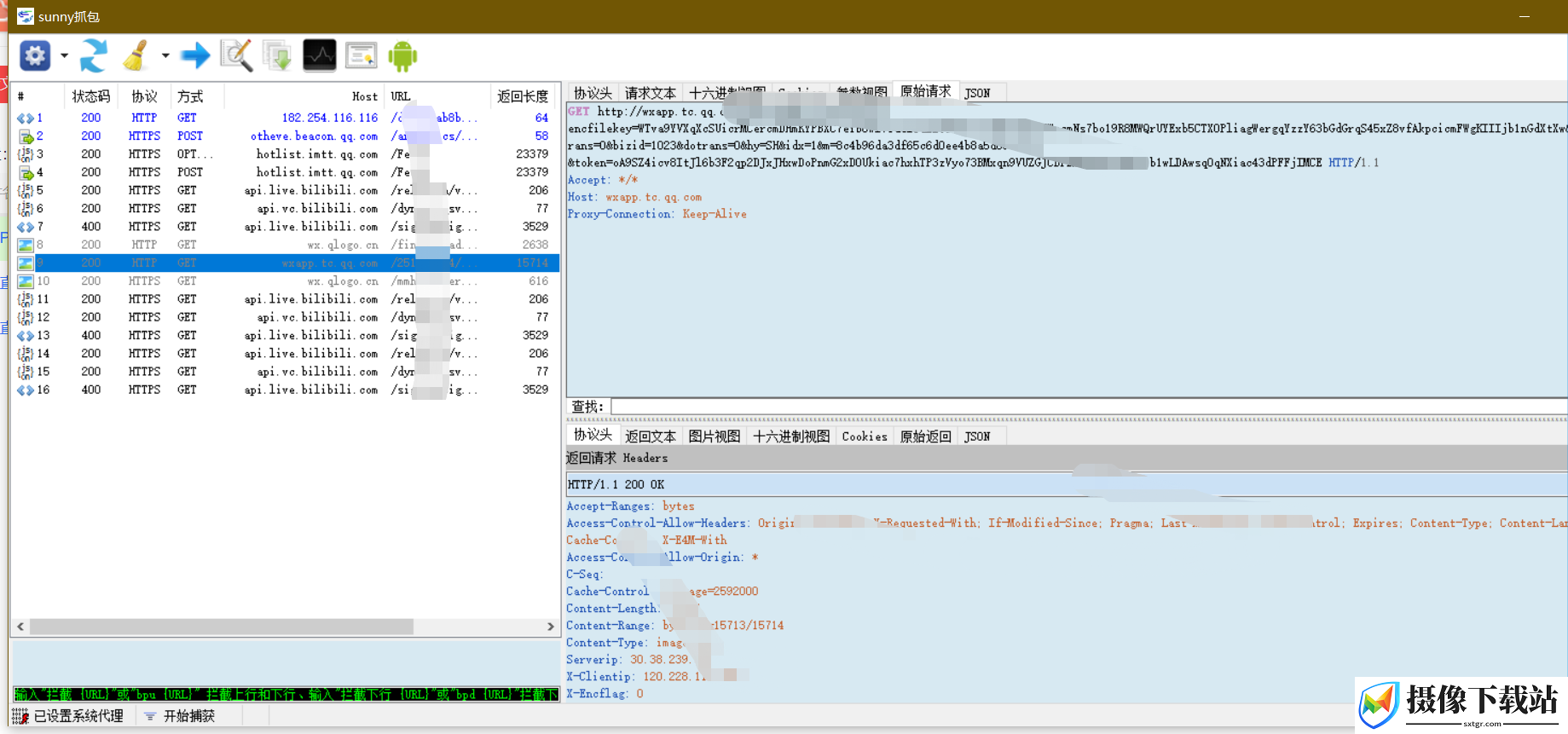The image size is (1568, 734).
Task: Open the certificate icon in the toolbar
Action: click(x=362, y=56)
